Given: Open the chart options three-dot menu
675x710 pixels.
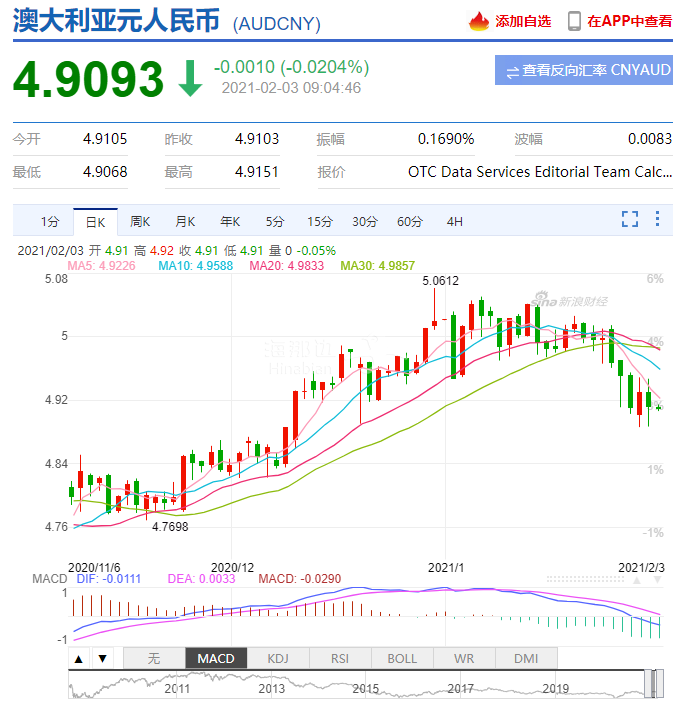Looking at the screenshot, I should [x=657, y=219].
